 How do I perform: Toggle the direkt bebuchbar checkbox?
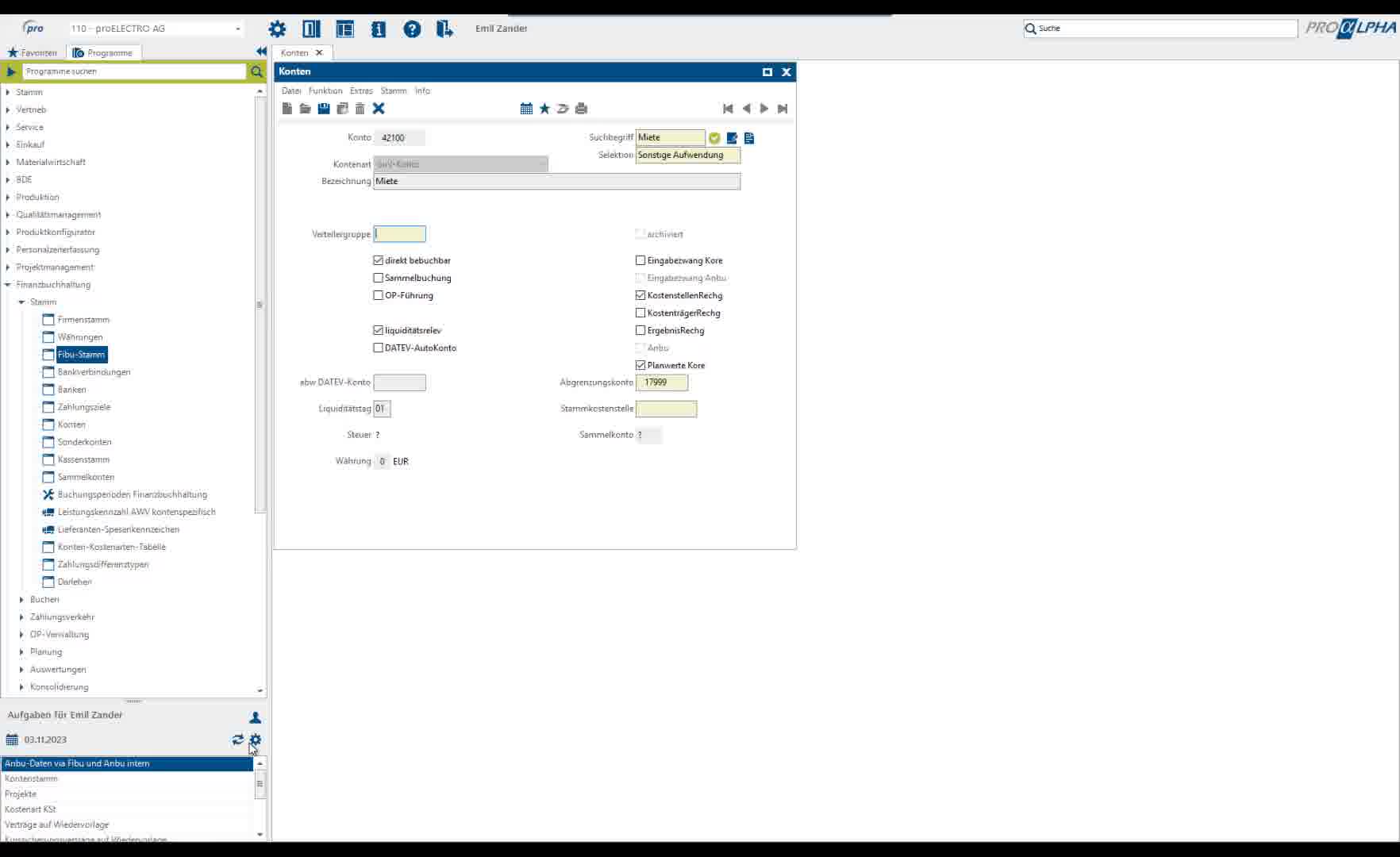pyautogui.click(x=379, y=260)
